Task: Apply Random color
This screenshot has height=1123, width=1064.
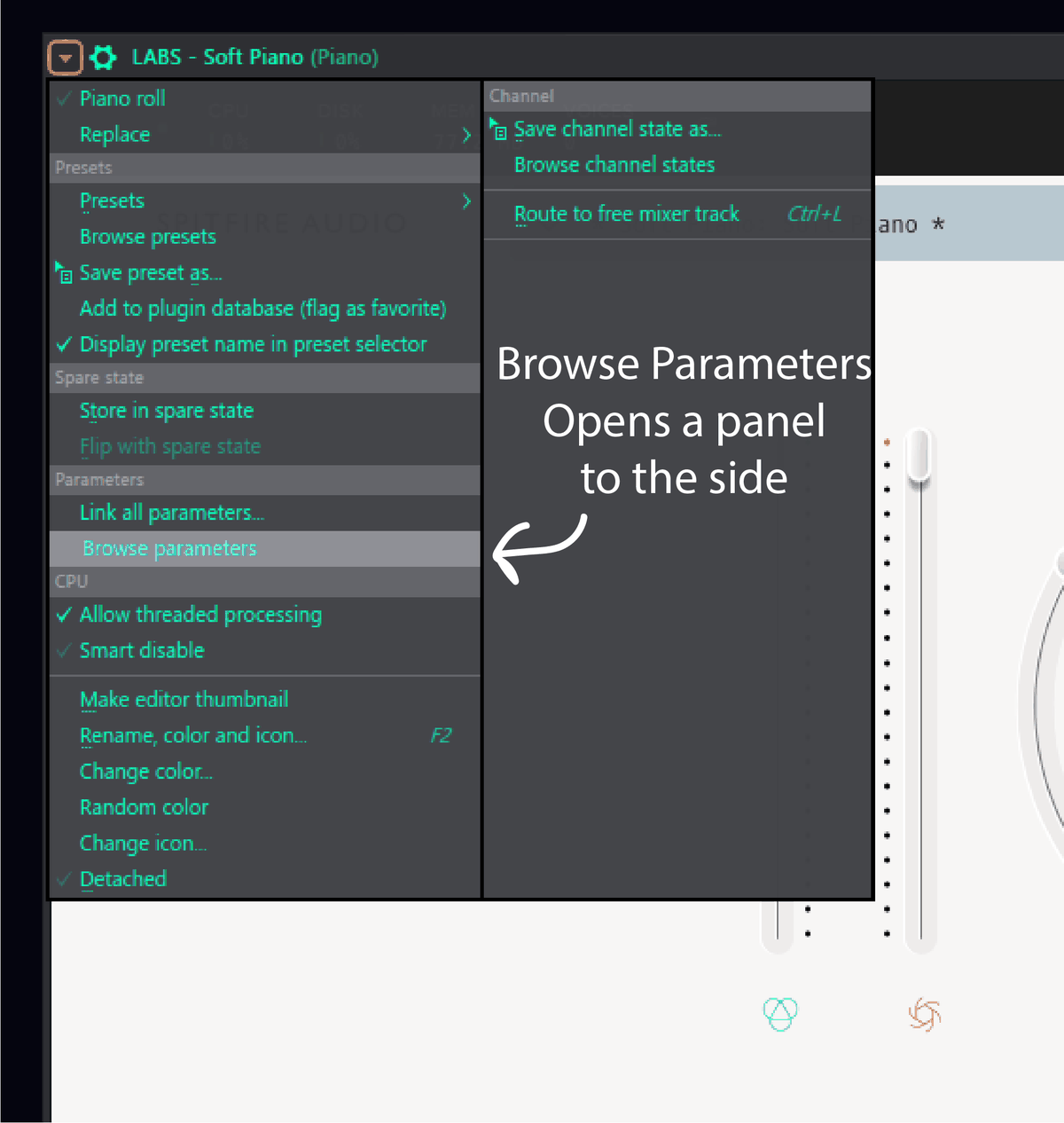Action: pos(264,807)
